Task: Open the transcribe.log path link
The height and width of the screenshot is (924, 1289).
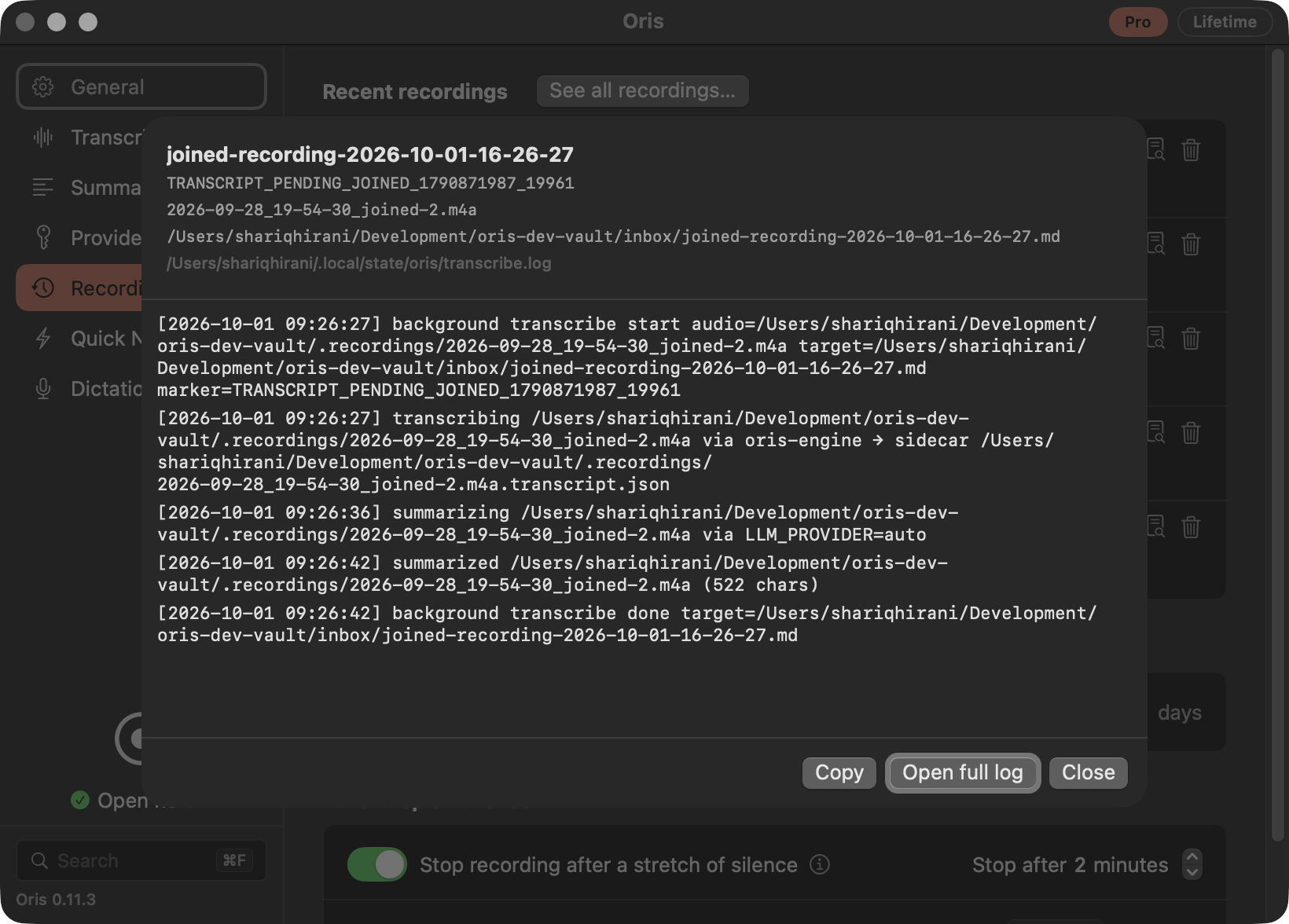Action: tap(358, 263)
